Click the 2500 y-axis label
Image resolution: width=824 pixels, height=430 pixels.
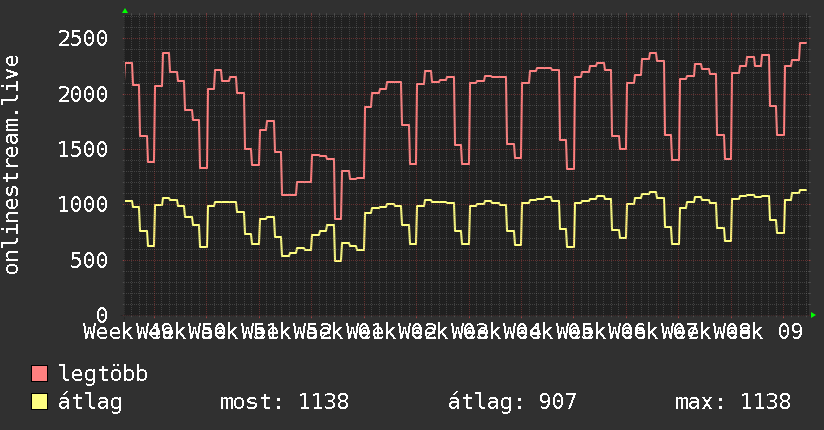(83, 38)
